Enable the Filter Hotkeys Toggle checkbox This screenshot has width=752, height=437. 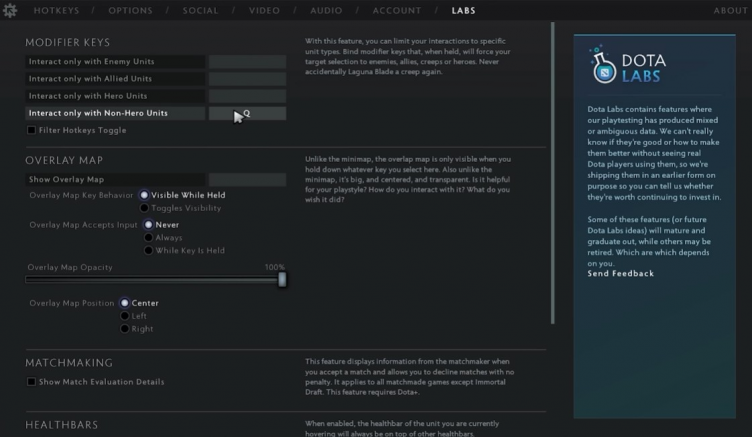click(x=32, y=130)
